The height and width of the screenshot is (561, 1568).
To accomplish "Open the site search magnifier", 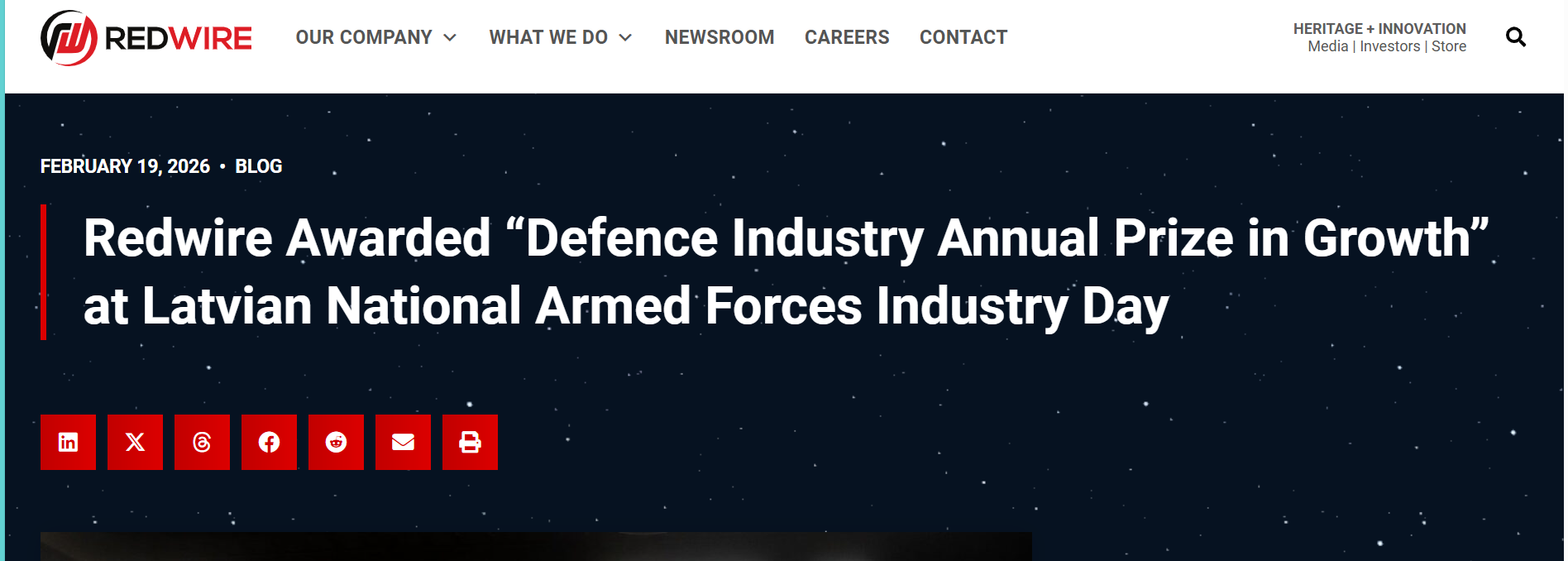I will point(1516,37).
